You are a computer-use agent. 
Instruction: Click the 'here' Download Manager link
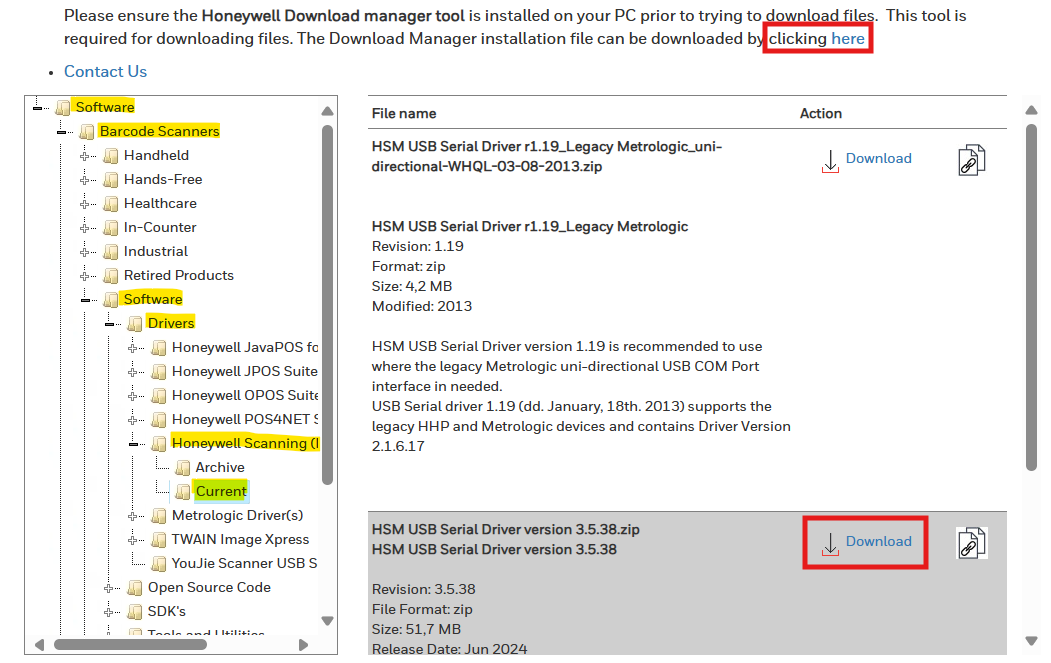pyautogui.click(x=848, y=38)
